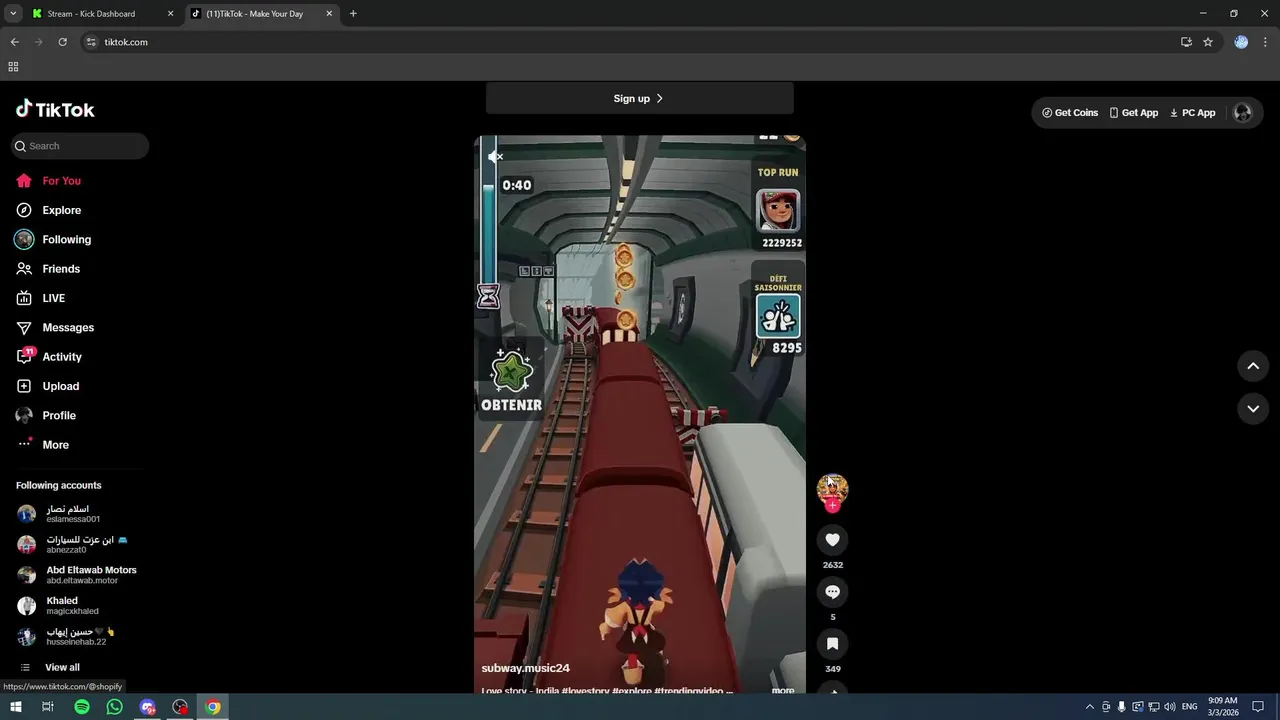Click Get Coins button

(1070, 113)
